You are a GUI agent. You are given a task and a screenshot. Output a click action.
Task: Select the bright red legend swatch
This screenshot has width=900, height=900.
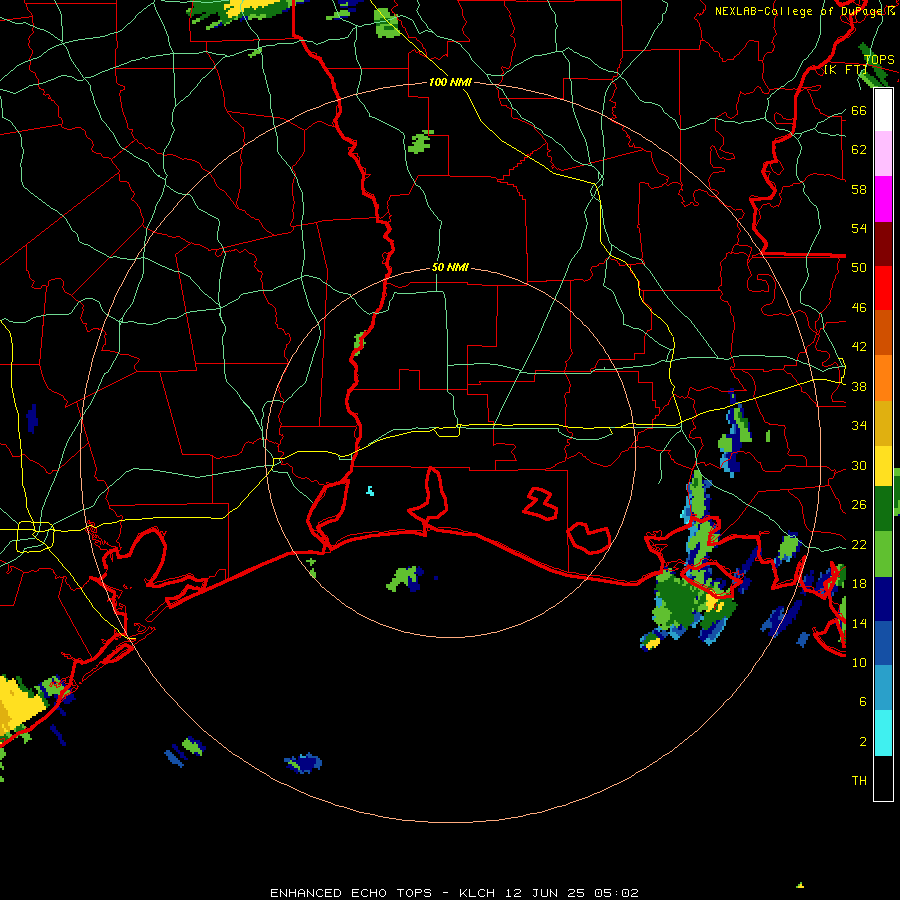pyautogui.click(x=883, y=288)
